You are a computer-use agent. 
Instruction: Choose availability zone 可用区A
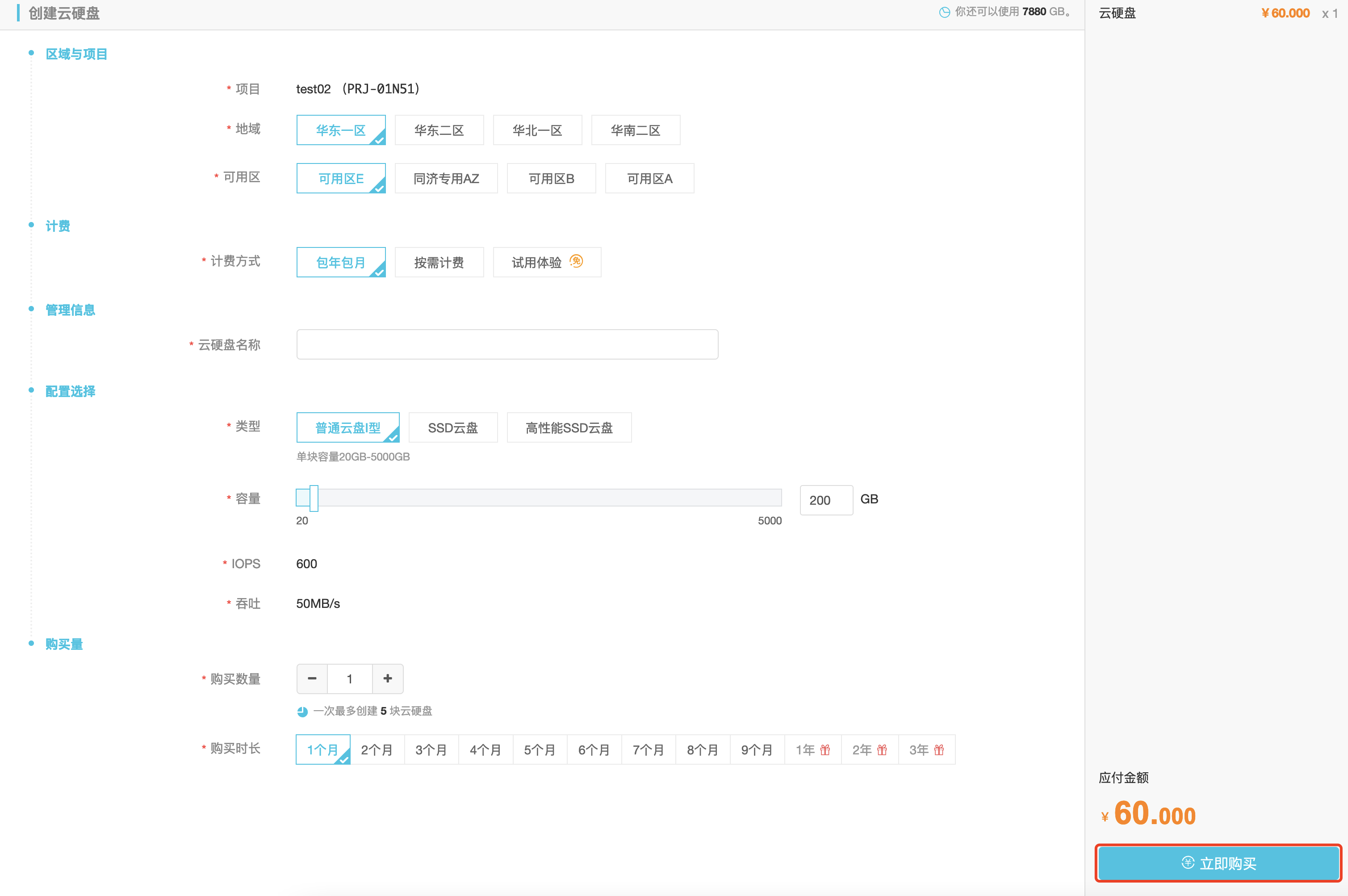point(650,178)
